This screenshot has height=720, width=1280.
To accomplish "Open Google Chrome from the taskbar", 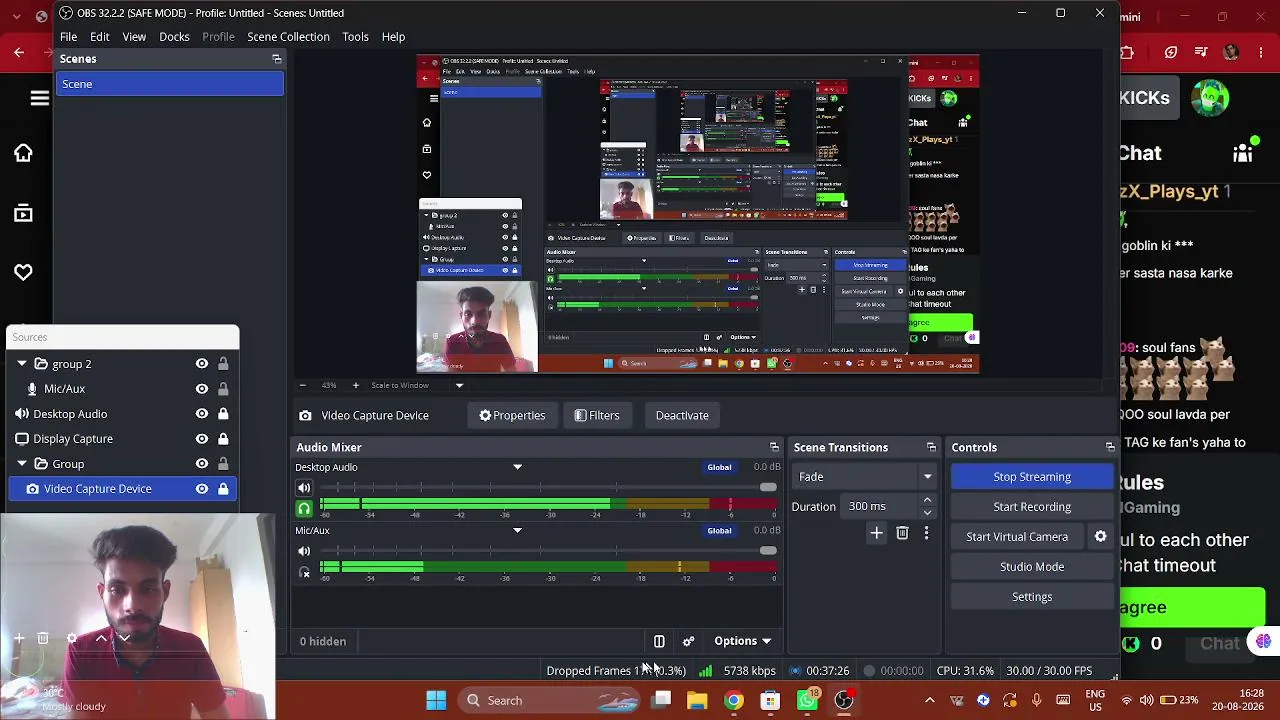I will pos(734,700).
